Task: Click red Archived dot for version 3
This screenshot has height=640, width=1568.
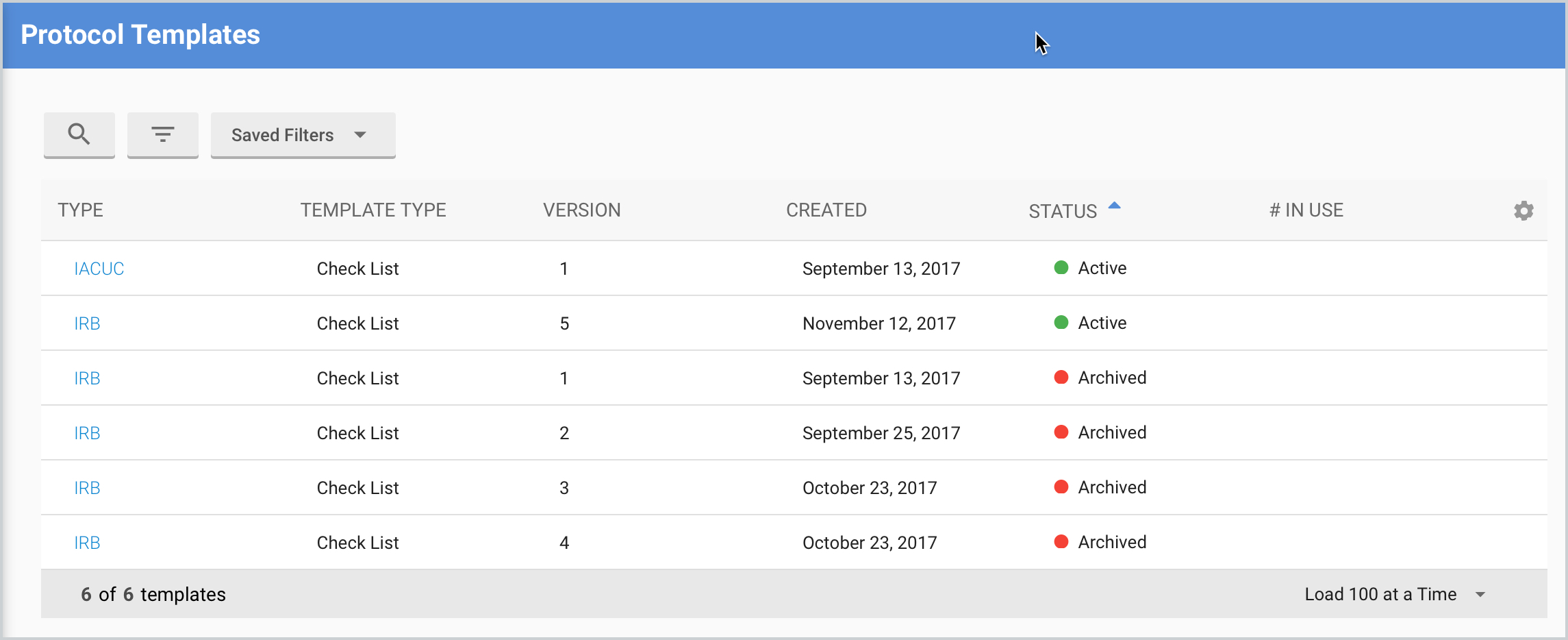Action: click(x=1061, y=487)
